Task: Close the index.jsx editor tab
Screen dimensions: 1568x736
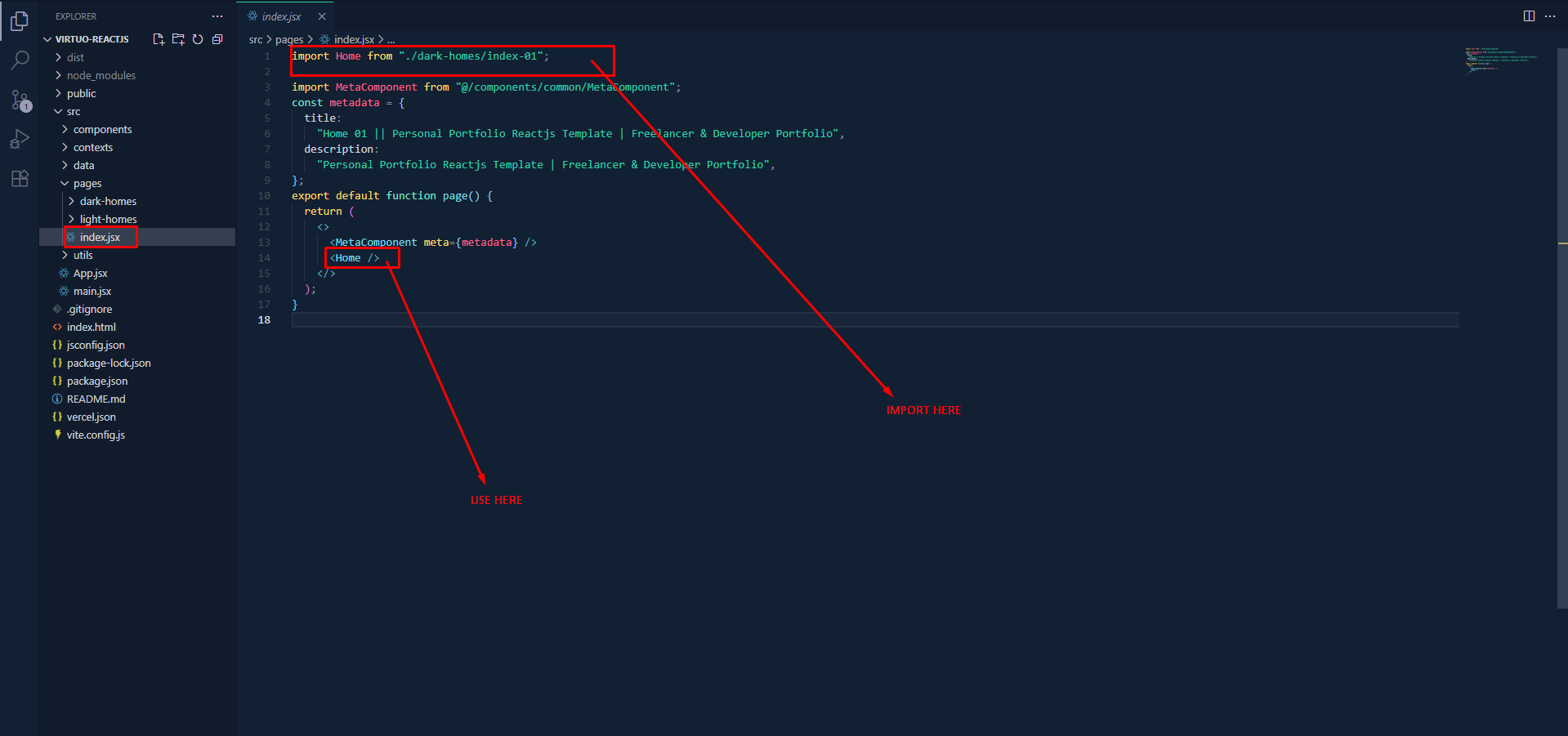Action: click(322, 16)
